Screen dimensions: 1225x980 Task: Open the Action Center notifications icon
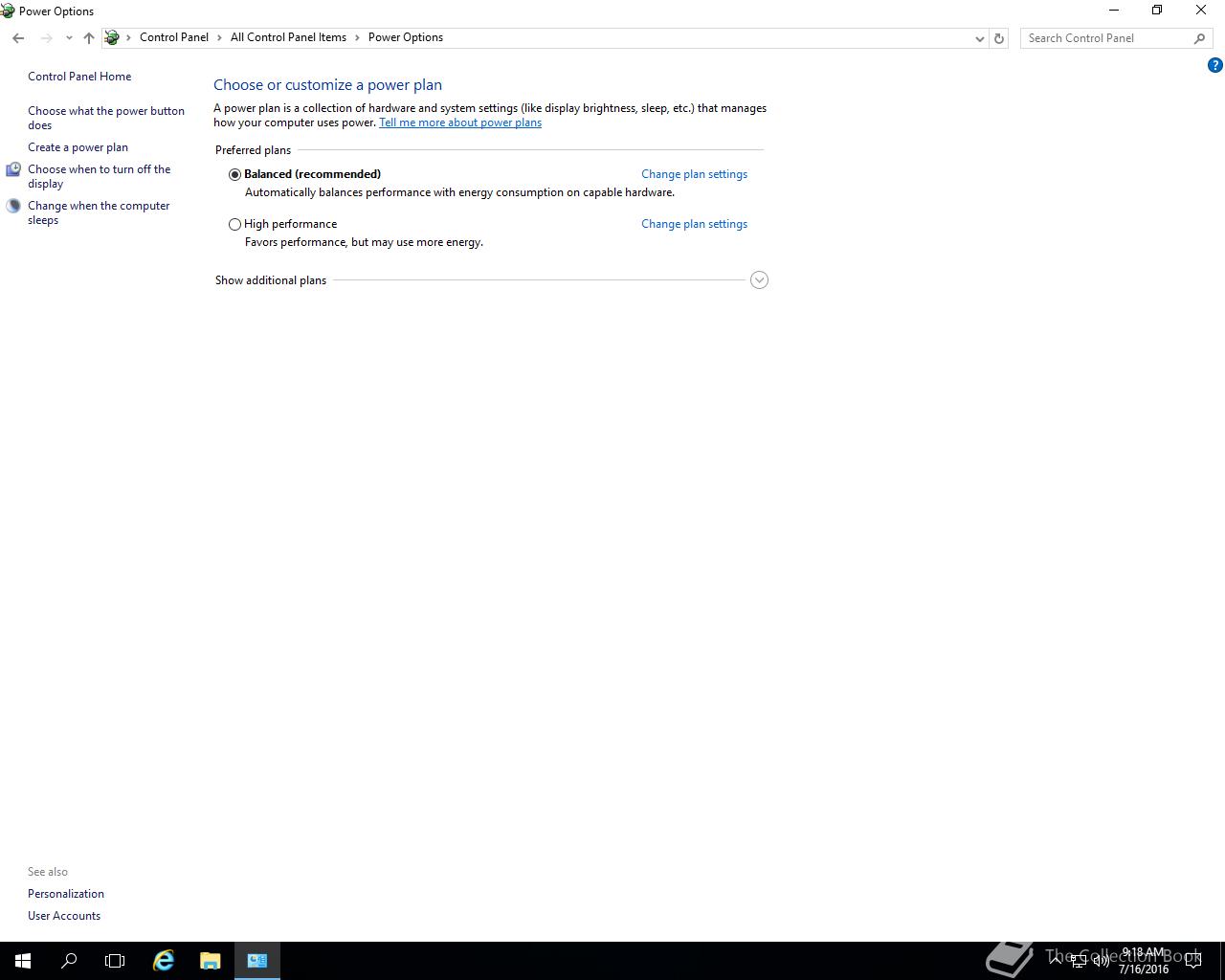pos(1193,961)
